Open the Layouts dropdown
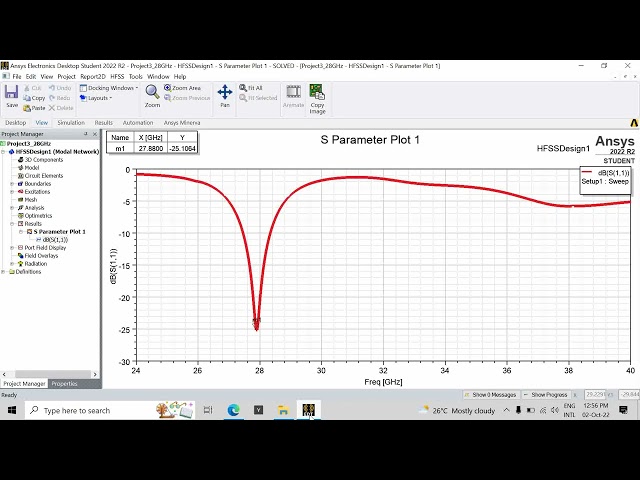The height and width of the screenshot is (480, 640). pyautogui.click(x=96, y=98)
